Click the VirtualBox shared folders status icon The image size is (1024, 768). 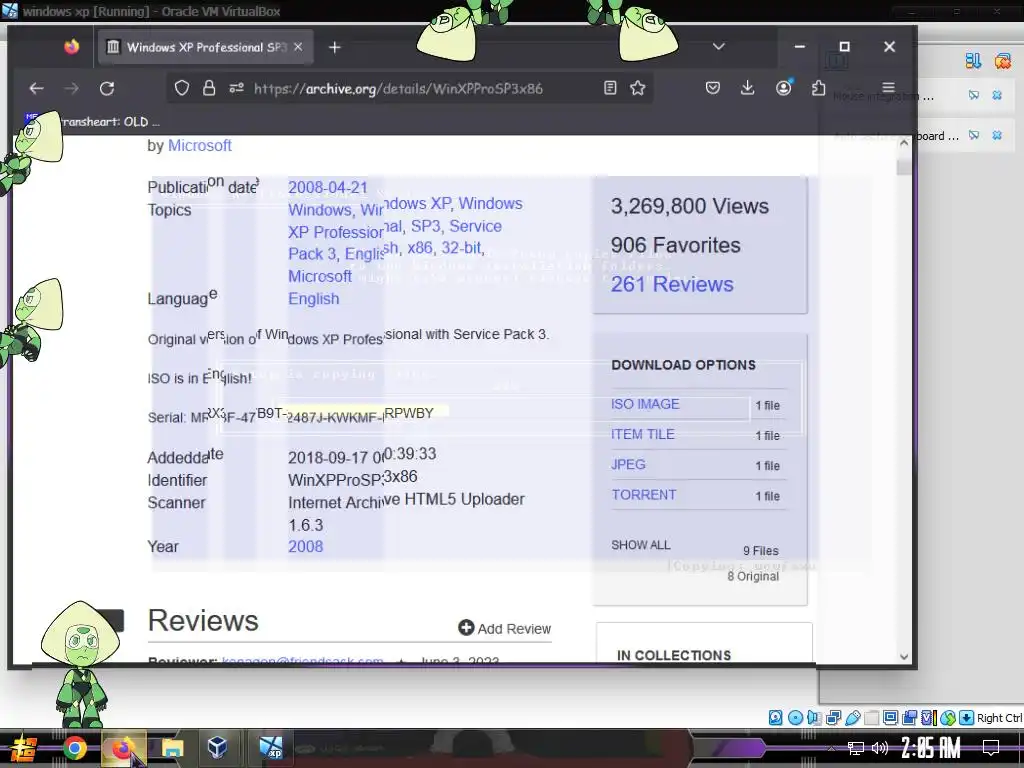(x=871, y=718)
